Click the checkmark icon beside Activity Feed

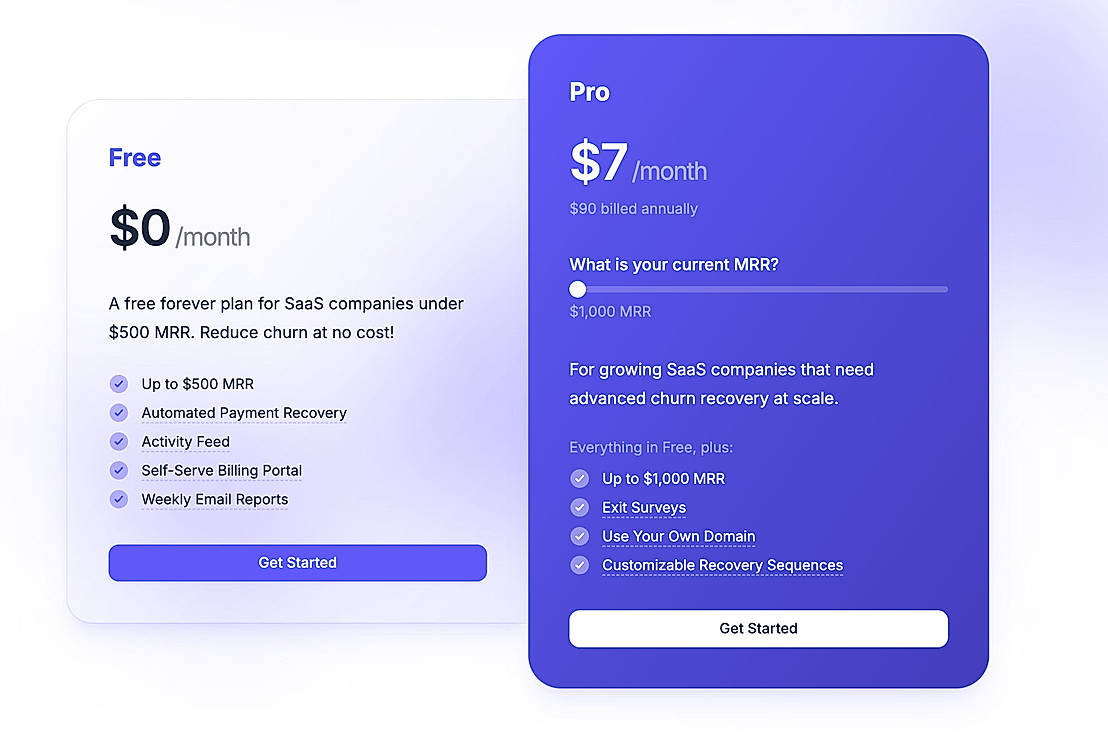pos(119,441)
